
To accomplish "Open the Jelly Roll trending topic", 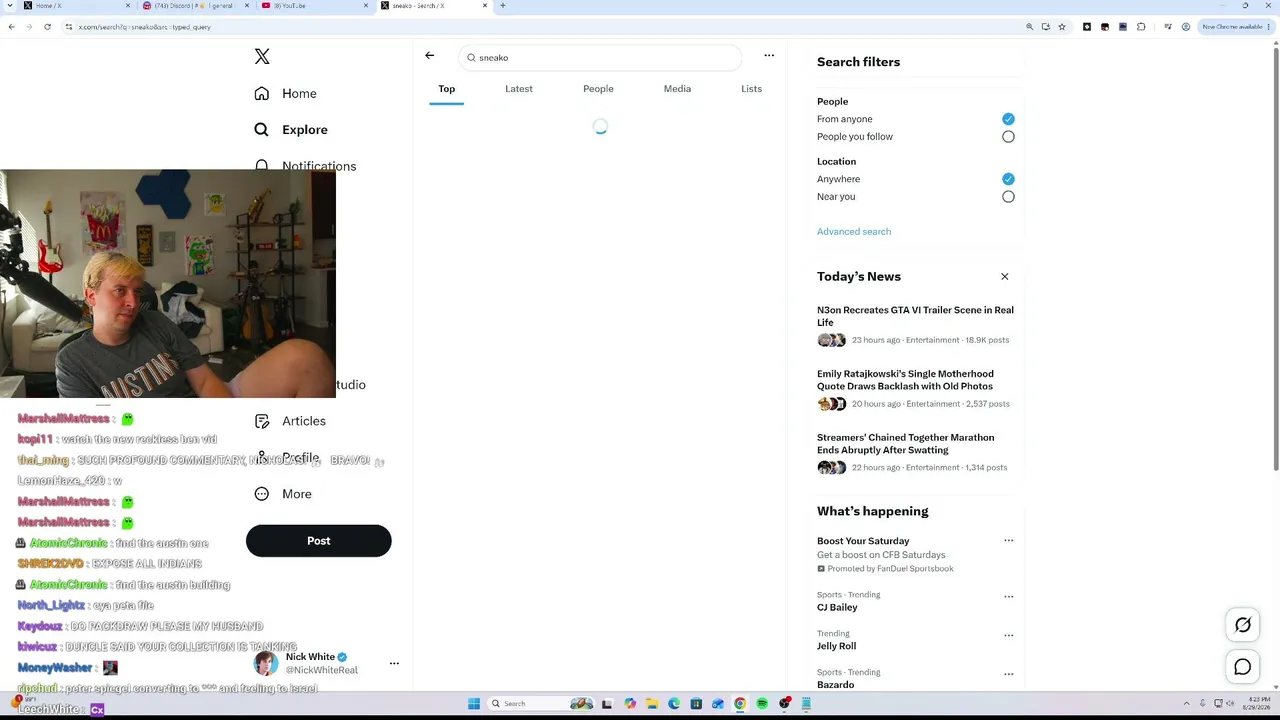I will 836,646.
